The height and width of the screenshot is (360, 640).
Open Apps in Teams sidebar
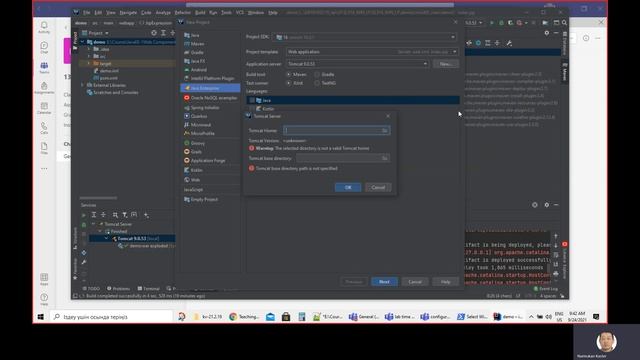point(44,279)
